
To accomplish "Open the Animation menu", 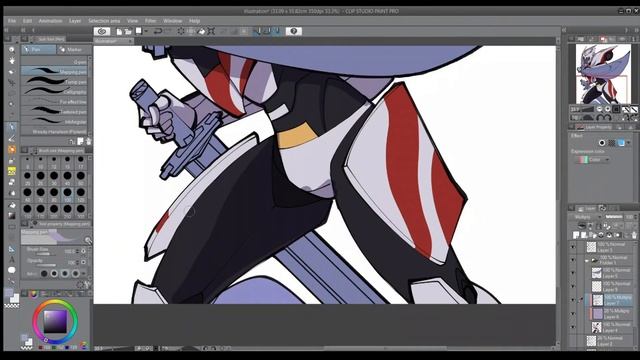I will pos(50,20).
